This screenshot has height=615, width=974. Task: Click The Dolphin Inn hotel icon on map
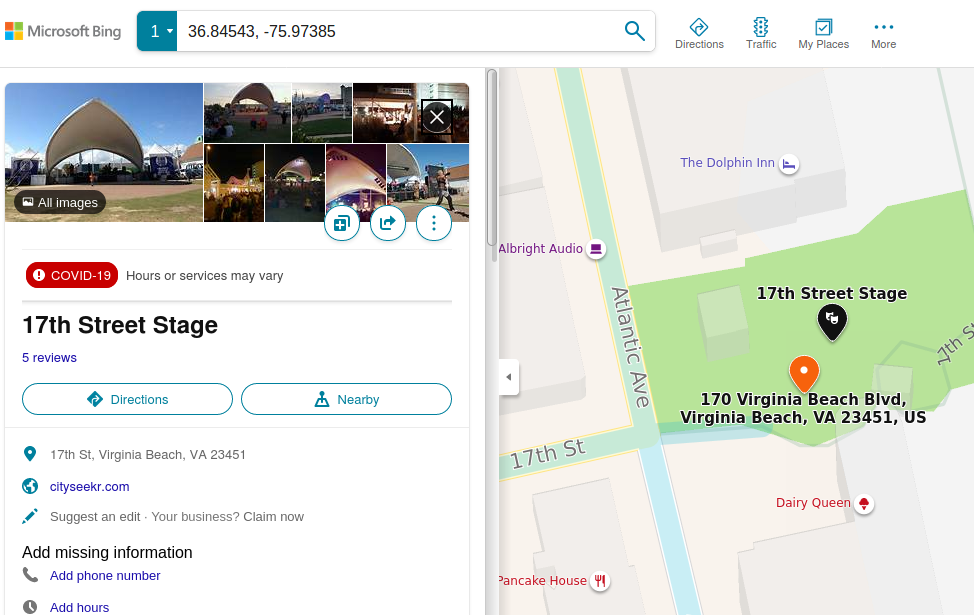pyautogui.click(x=789, y=164)
